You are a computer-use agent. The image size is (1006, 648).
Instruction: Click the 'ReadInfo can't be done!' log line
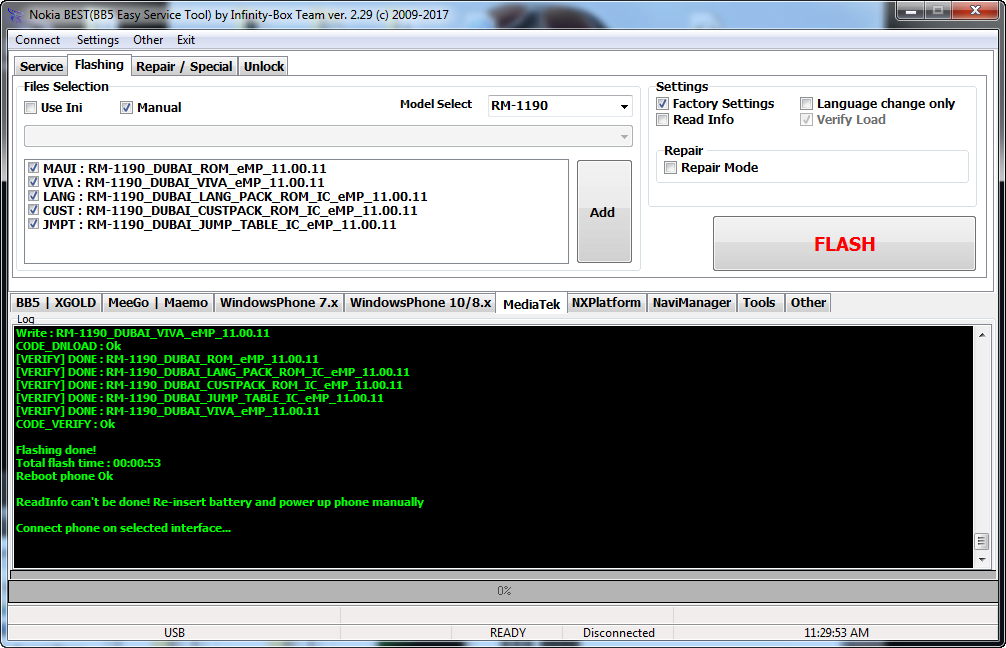(x=219, y=502)
